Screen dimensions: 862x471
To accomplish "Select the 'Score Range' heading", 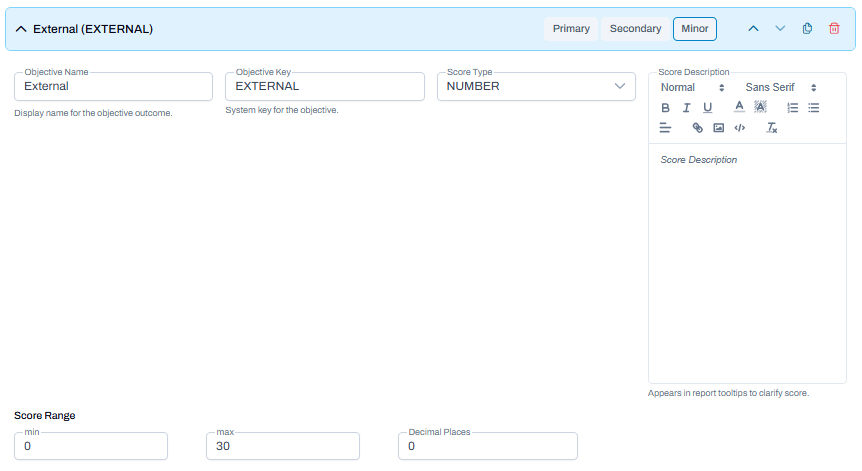I will (45, 415).
